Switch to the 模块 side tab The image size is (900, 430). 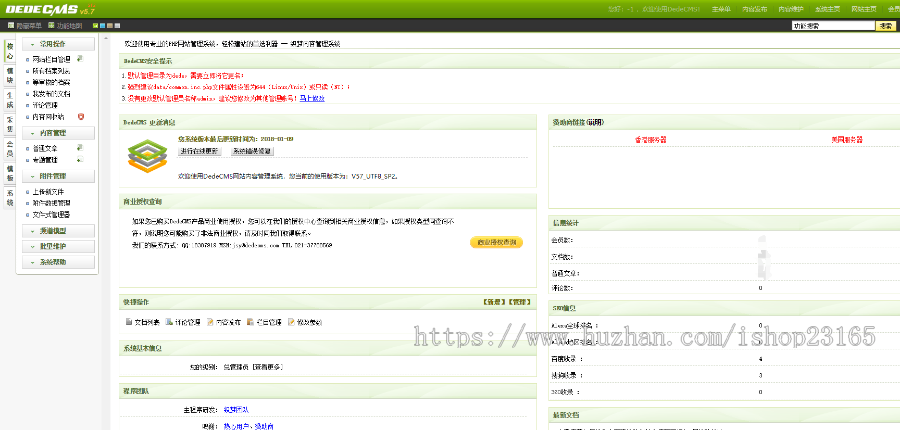10,75
